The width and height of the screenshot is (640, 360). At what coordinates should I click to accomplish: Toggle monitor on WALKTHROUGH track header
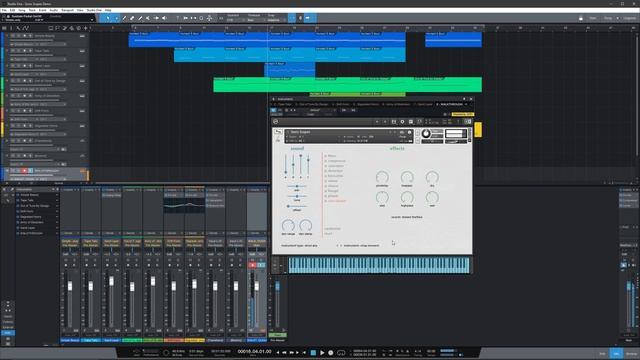(x=30, y=171)
